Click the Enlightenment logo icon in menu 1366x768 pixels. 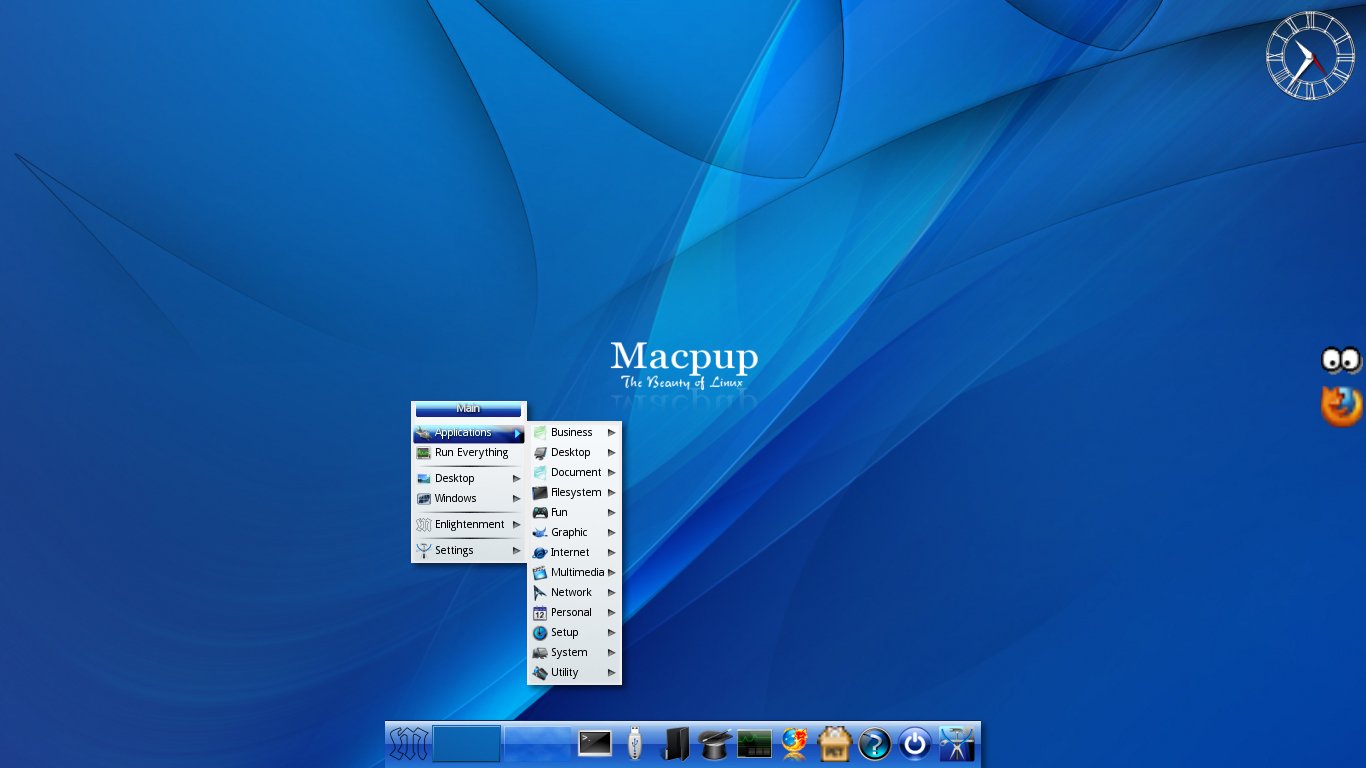pos(424,525)
